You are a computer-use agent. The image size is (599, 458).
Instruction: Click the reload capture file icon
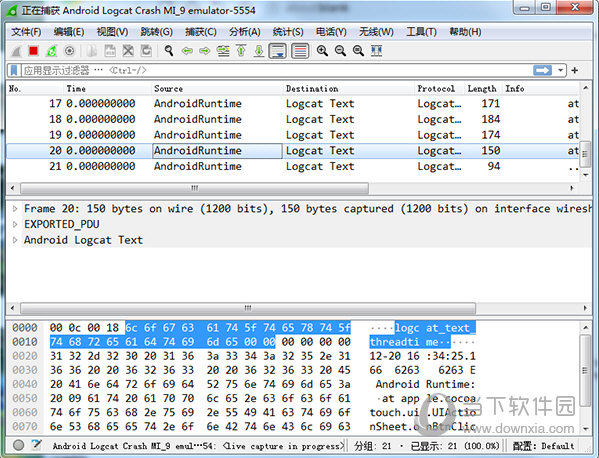pos(146,51)
